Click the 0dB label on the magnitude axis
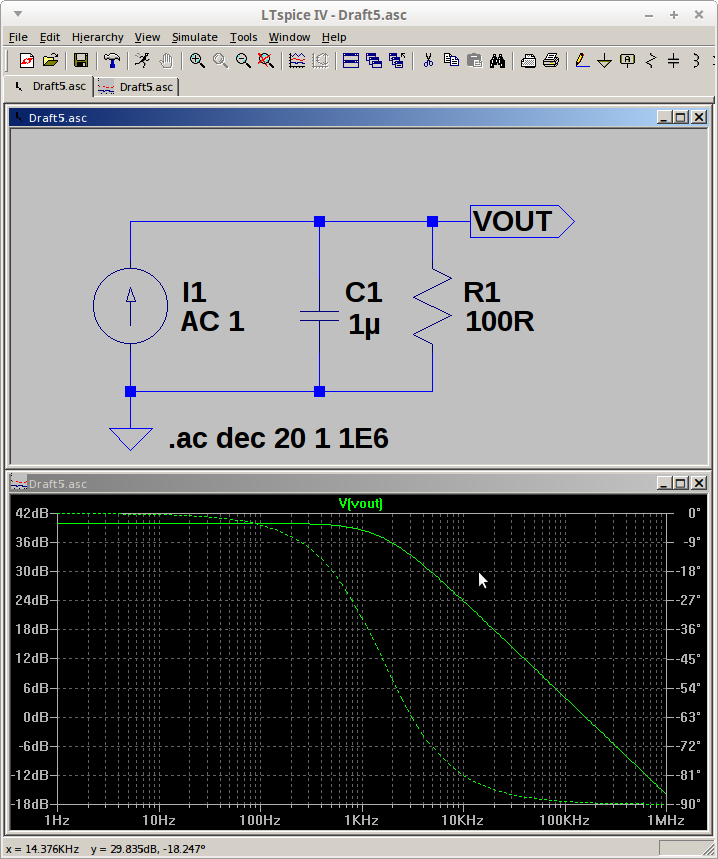Image resolution: width=718 pixels, height=859 pixels. 36,717
